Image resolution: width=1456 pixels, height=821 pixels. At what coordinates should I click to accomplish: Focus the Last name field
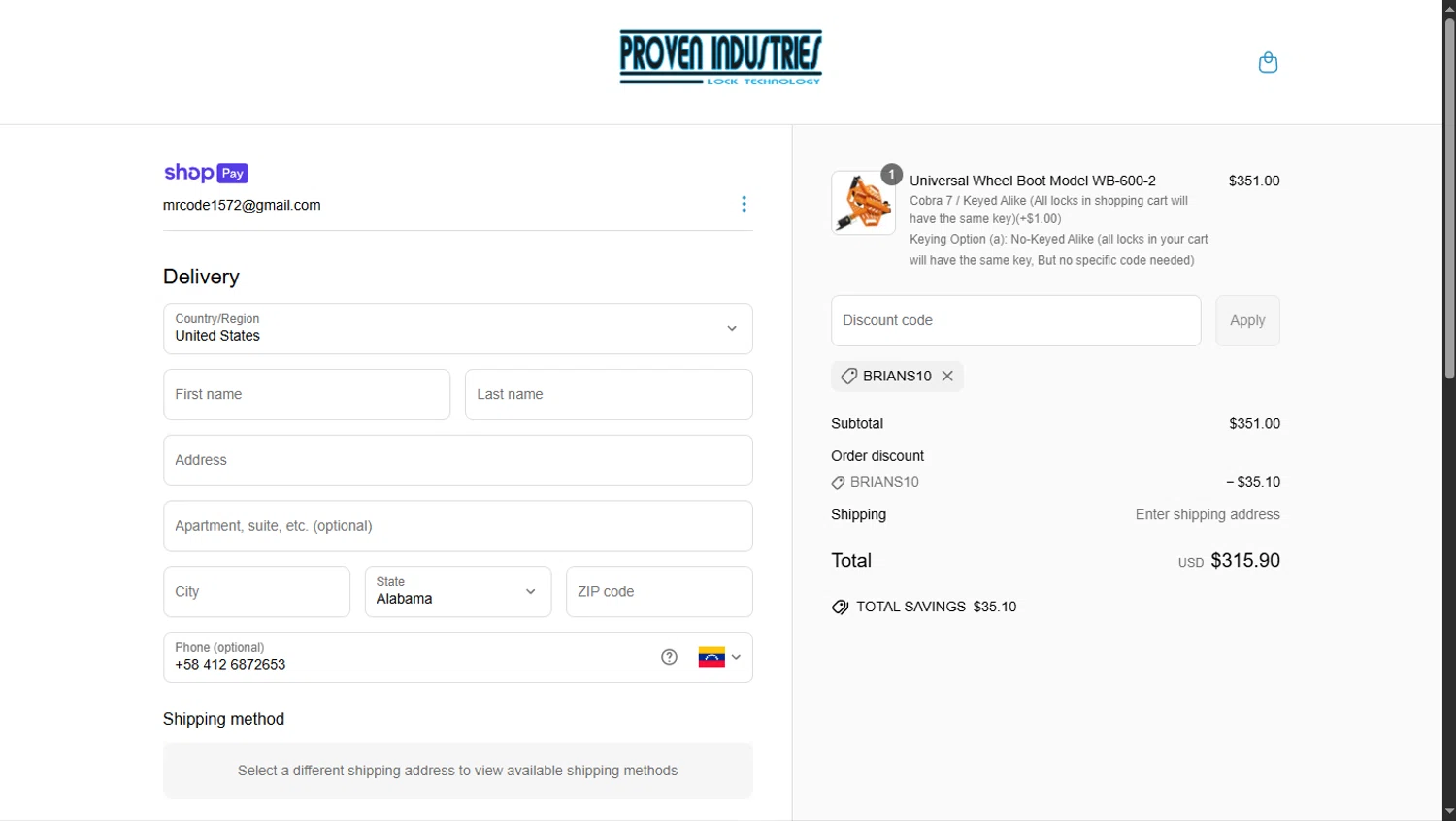coord(609,394)
